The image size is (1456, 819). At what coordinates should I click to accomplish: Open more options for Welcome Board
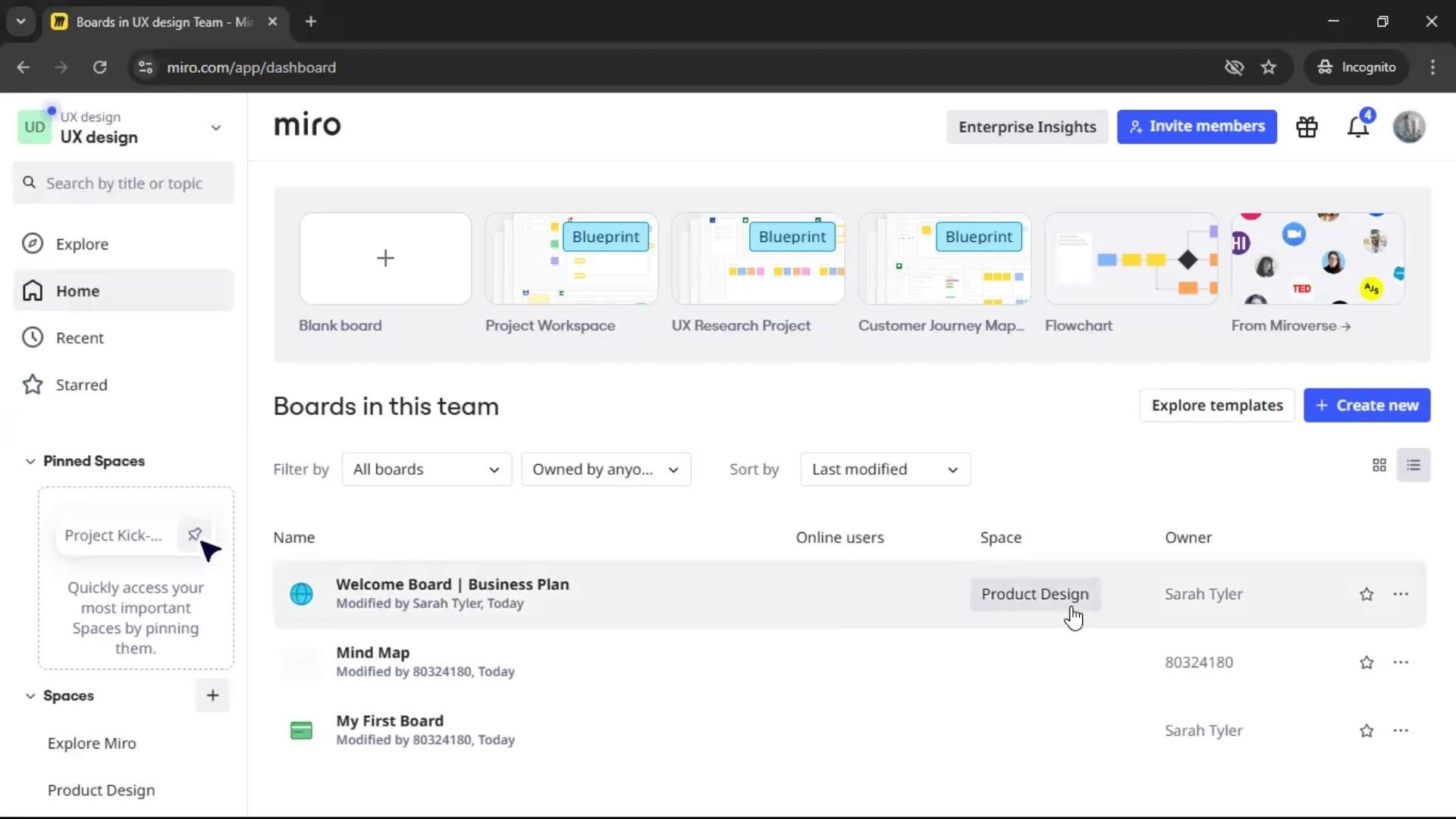[x=1401, y=595]
